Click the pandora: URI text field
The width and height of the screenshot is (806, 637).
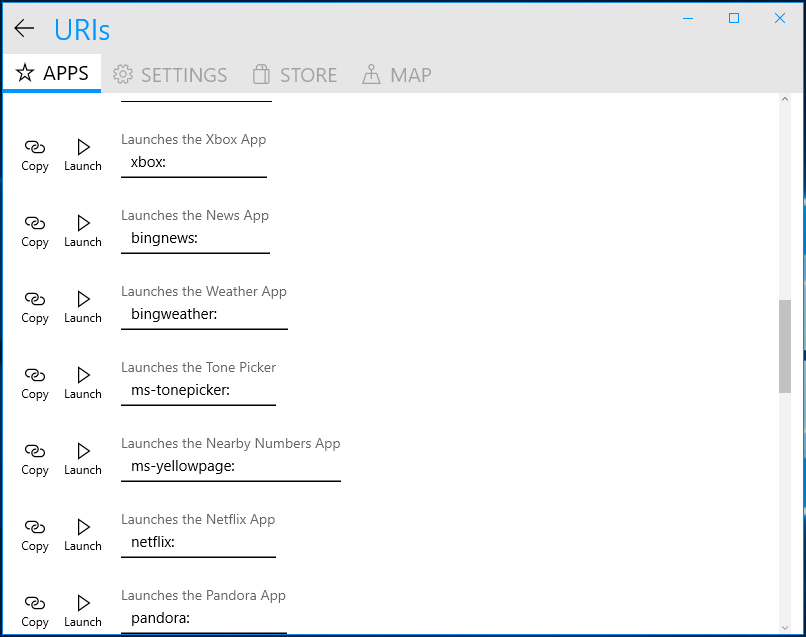(204, 620)
